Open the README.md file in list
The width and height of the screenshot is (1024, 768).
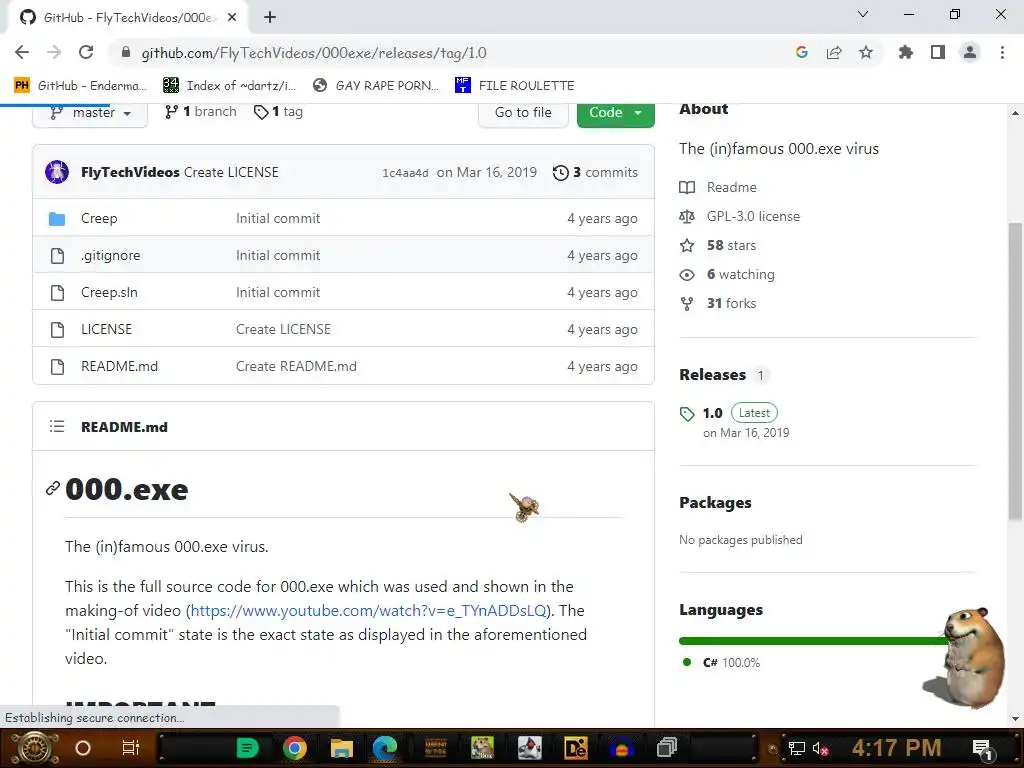click(120, 366)
